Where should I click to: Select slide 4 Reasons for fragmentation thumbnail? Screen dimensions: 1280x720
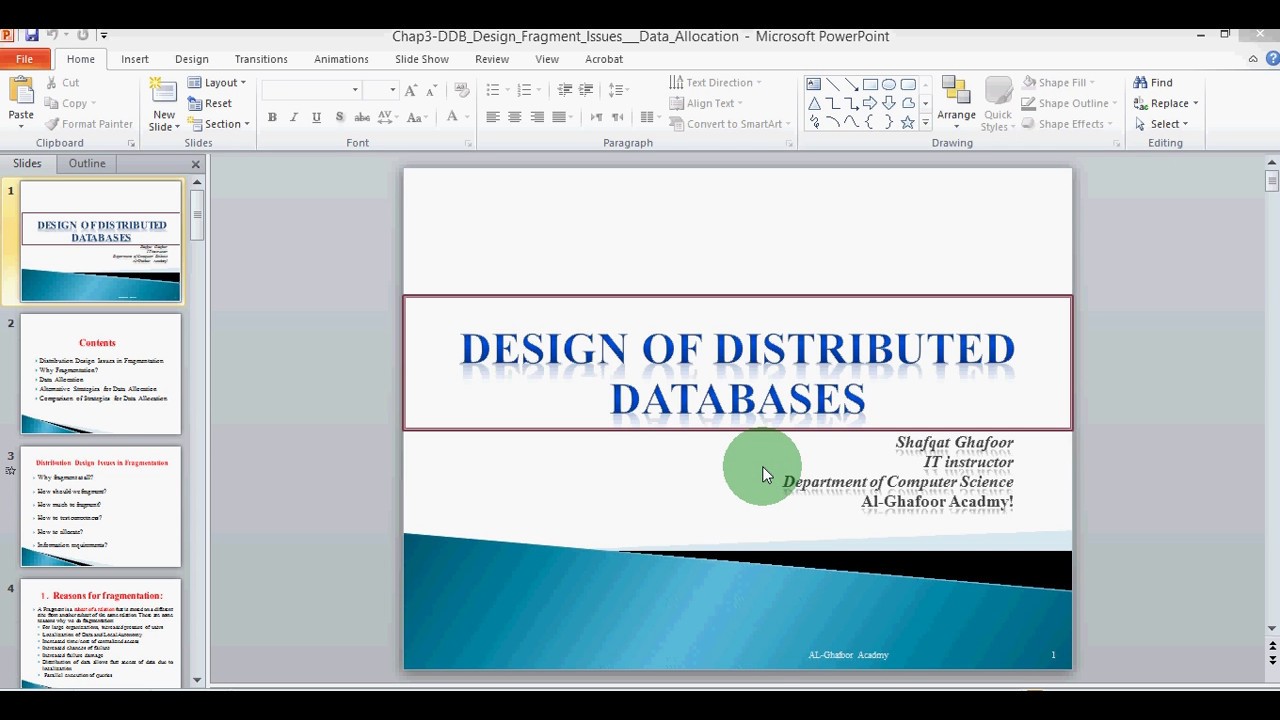(x=101, y=633)
